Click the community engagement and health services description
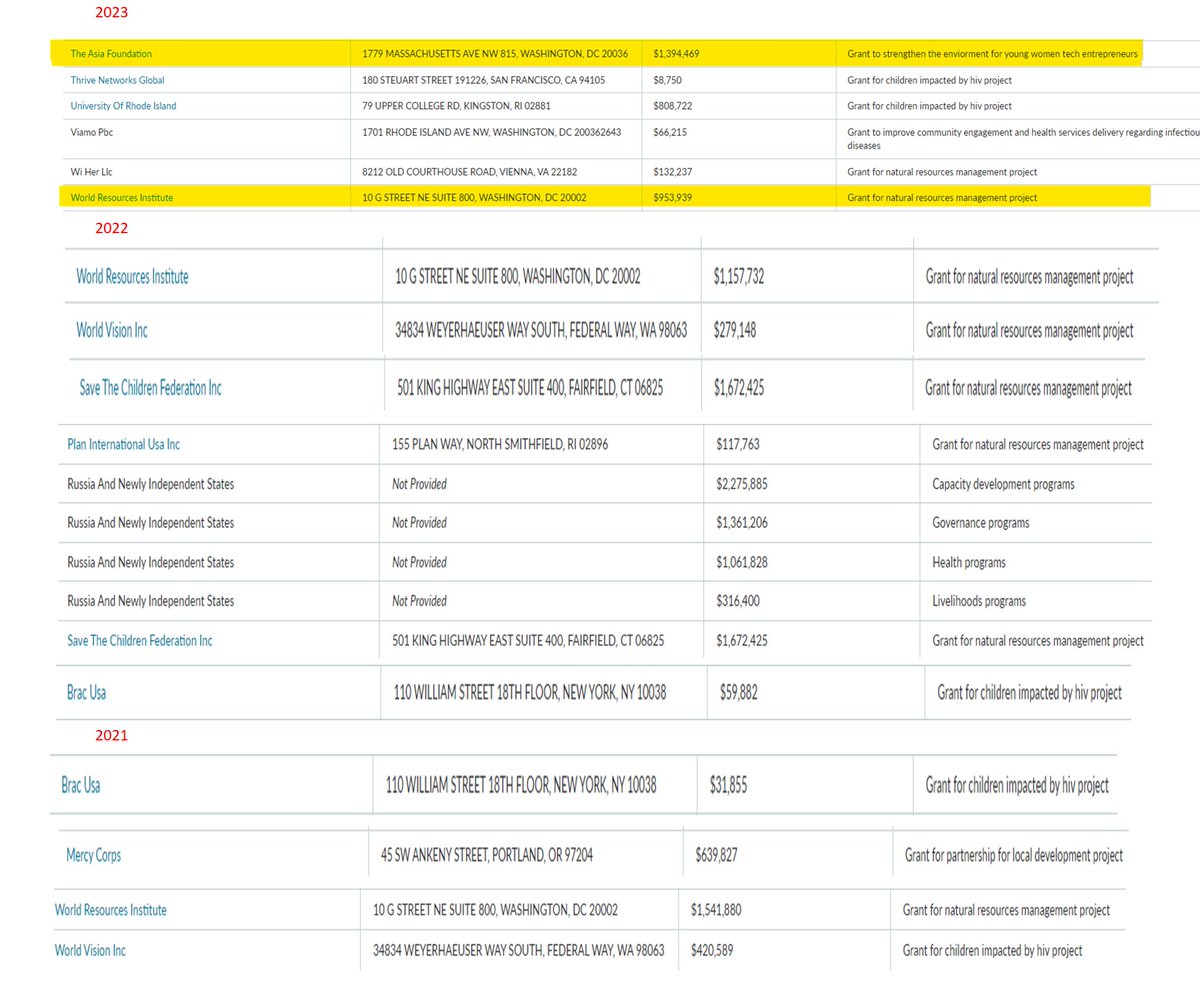This screenshot has height=995, width=1200. (1023, 138)
